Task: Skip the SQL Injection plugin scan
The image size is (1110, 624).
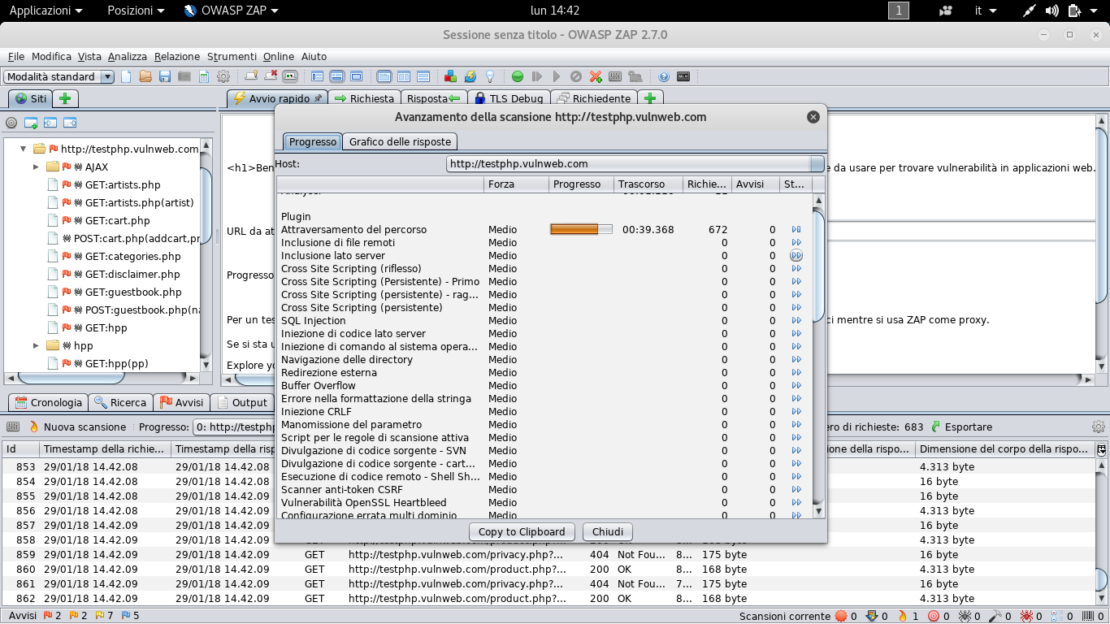Action: coord(796,321)
